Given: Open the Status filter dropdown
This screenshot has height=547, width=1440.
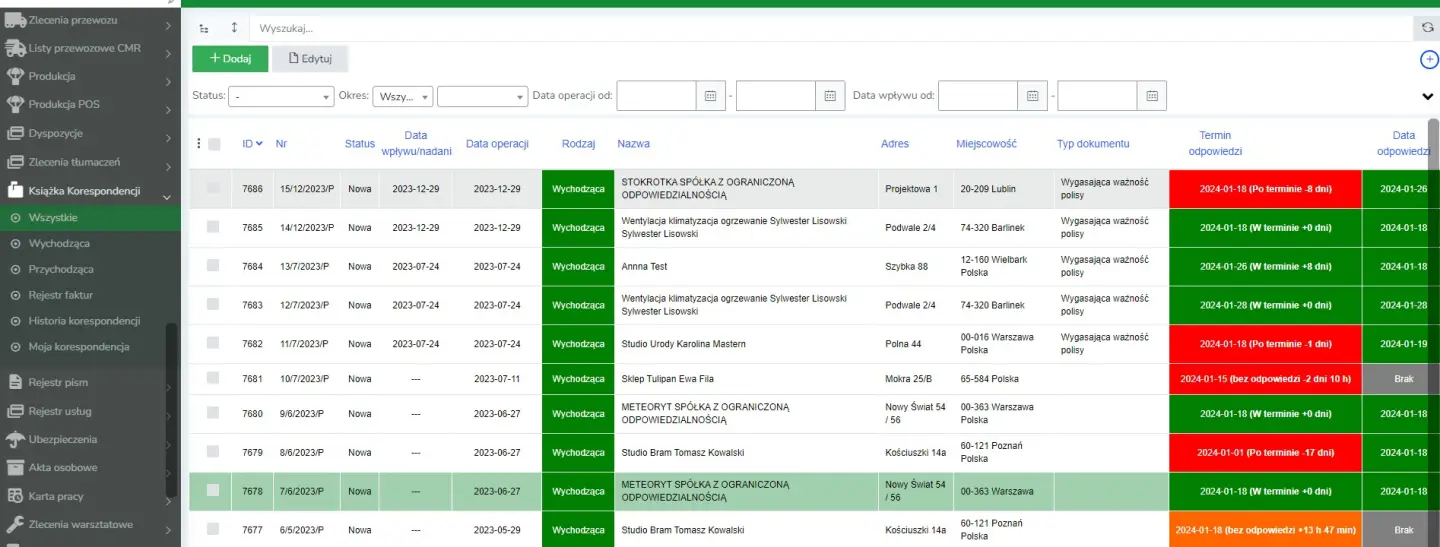Looking at the screenshot, I should tap(281, 96).
